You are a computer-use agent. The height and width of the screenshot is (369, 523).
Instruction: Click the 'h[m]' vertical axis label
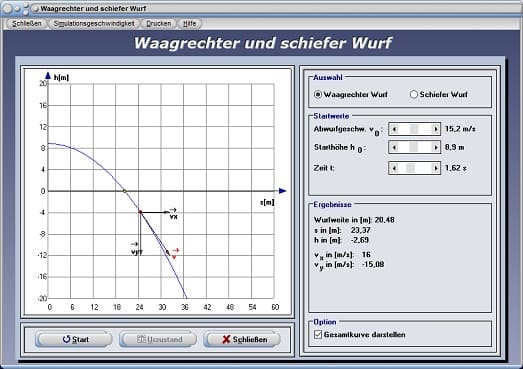click(61, 77)
